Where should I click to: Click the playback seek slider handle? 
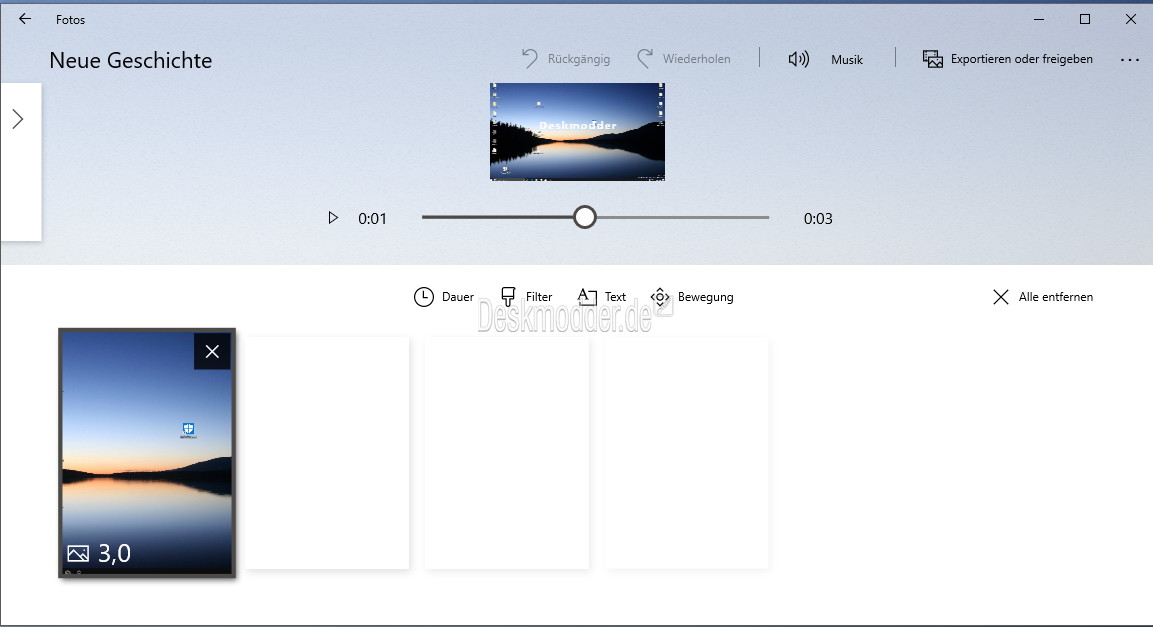point(585,218)
